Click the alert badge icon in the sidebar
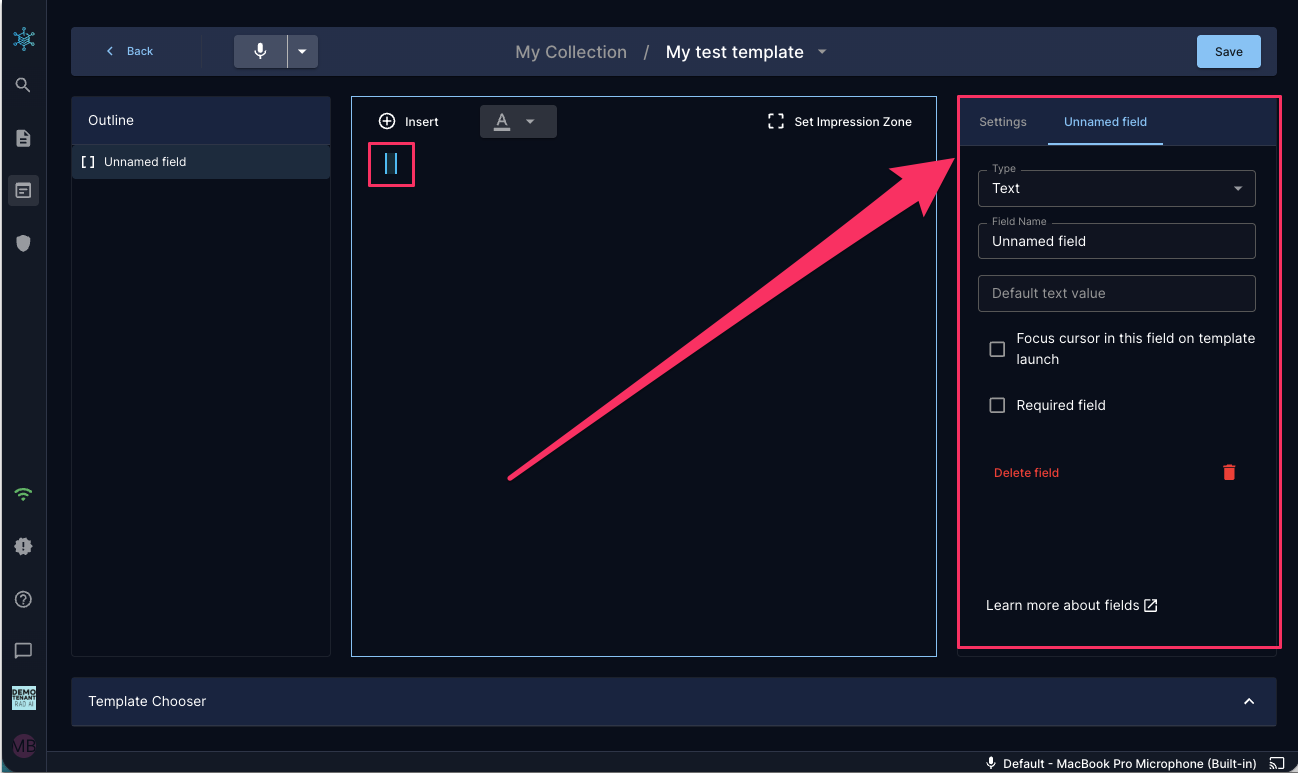The height and width of the screenshot is (773, 1298). (x=23, y=546)
